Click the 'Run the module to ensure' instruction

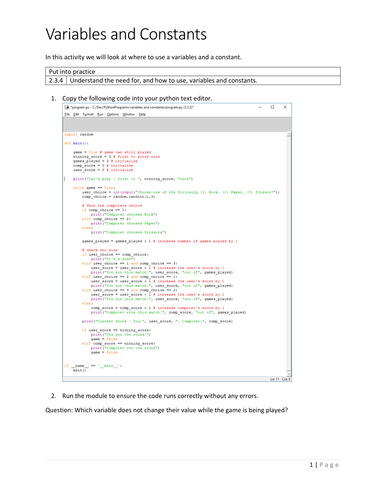(160, 396)
